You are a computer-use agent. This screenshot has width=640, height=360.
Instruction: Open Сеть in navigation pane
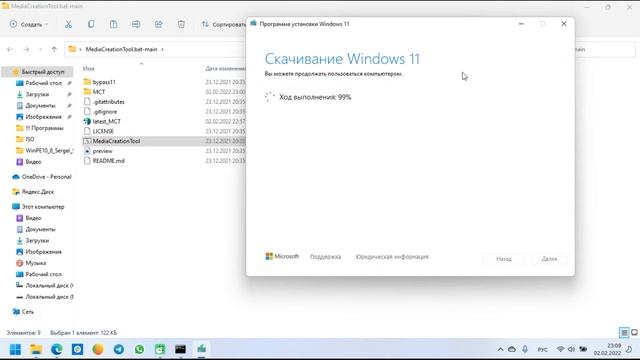(28, 312)
